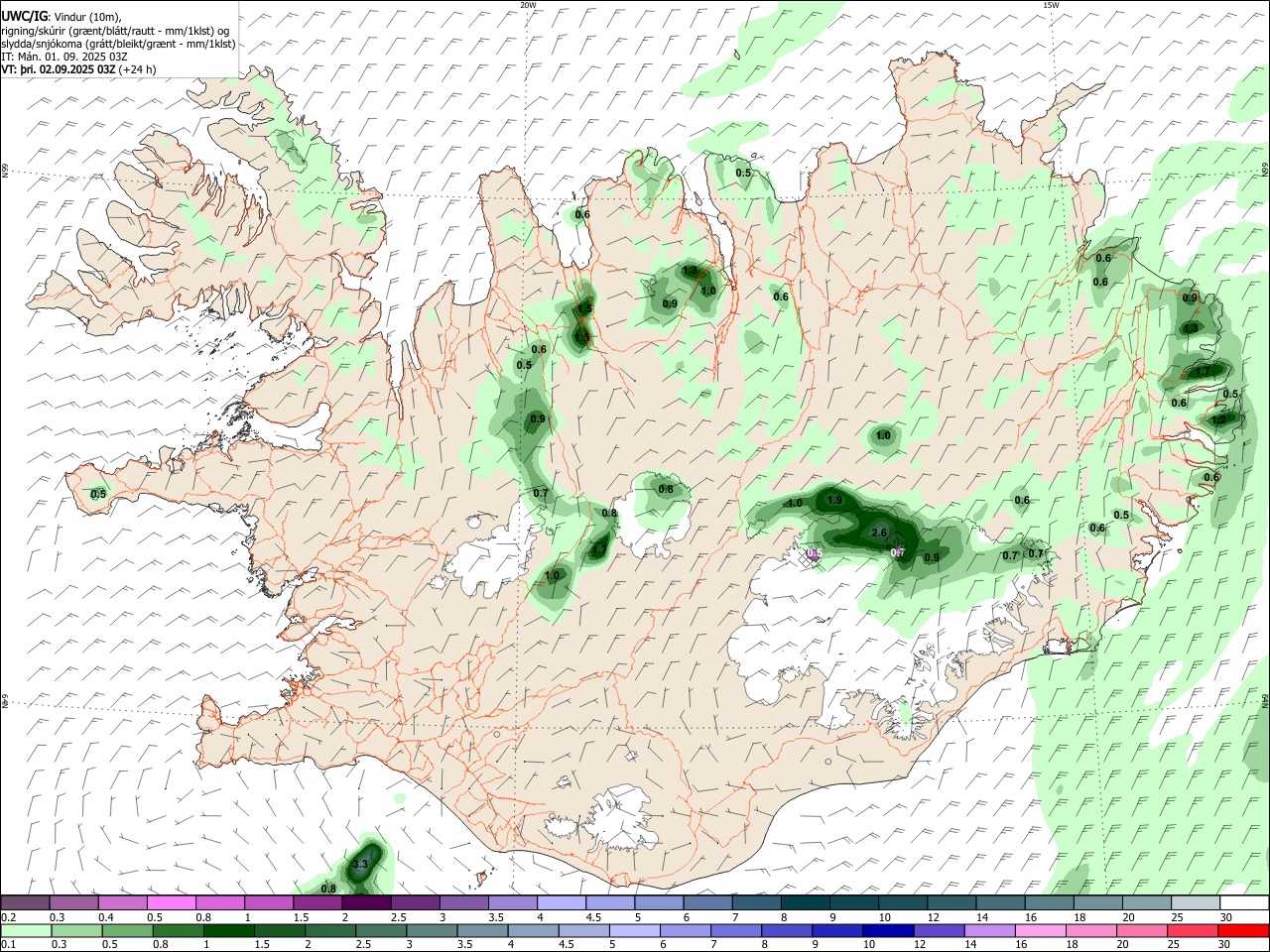Click the '2.6' precipitation value on the map
The width and height of the screenshot is (1270, 952).
pos(878,533)
